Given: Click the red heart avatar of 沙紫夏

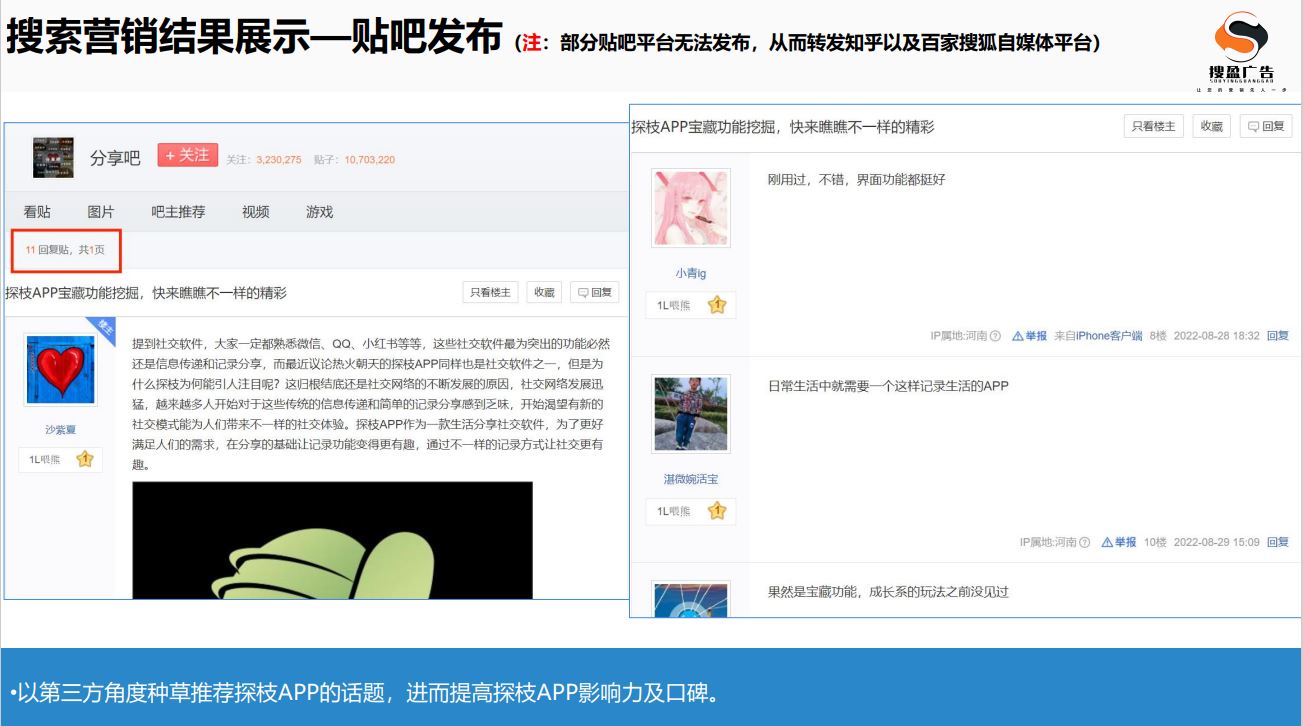Looking at the screenshot, I should pyautogui.click(x=61, y=369).
